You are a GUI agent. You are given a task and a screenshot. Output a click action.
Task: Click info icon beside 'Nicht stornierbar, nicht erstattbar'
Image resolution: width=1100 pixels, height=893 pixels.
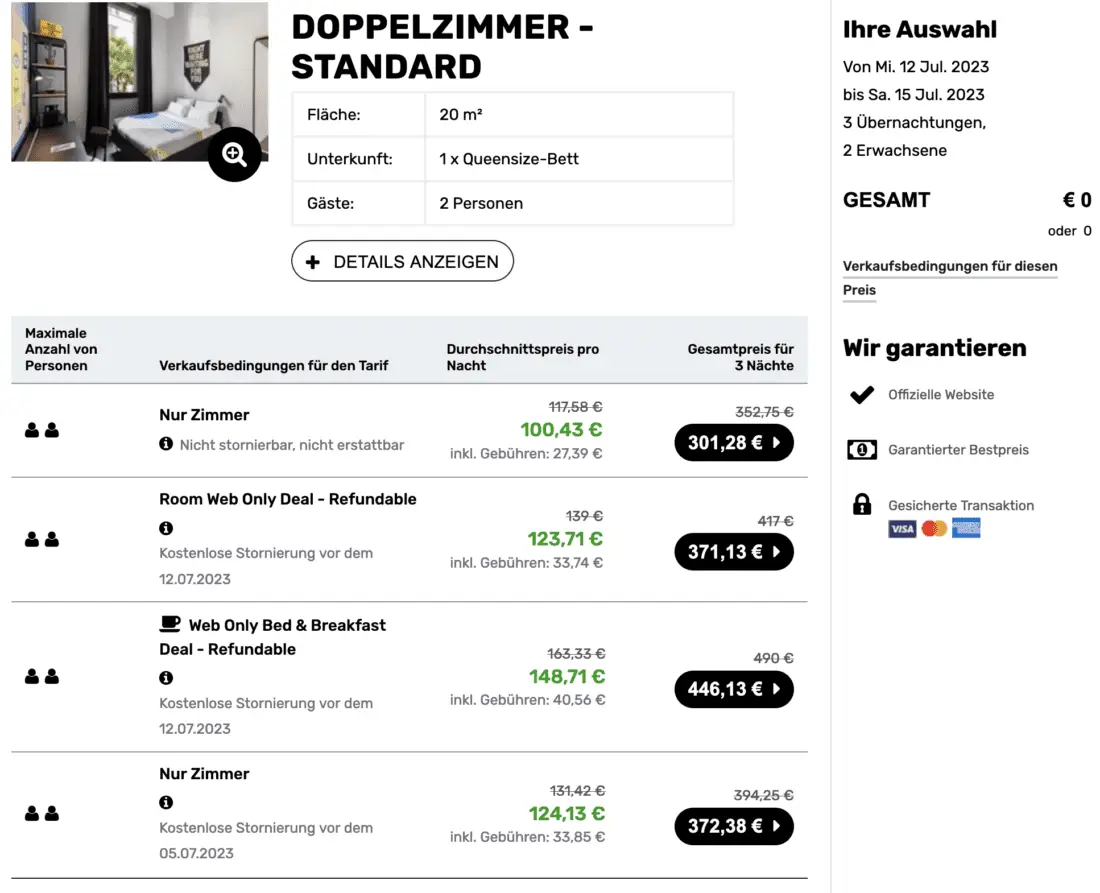point(166,443)
